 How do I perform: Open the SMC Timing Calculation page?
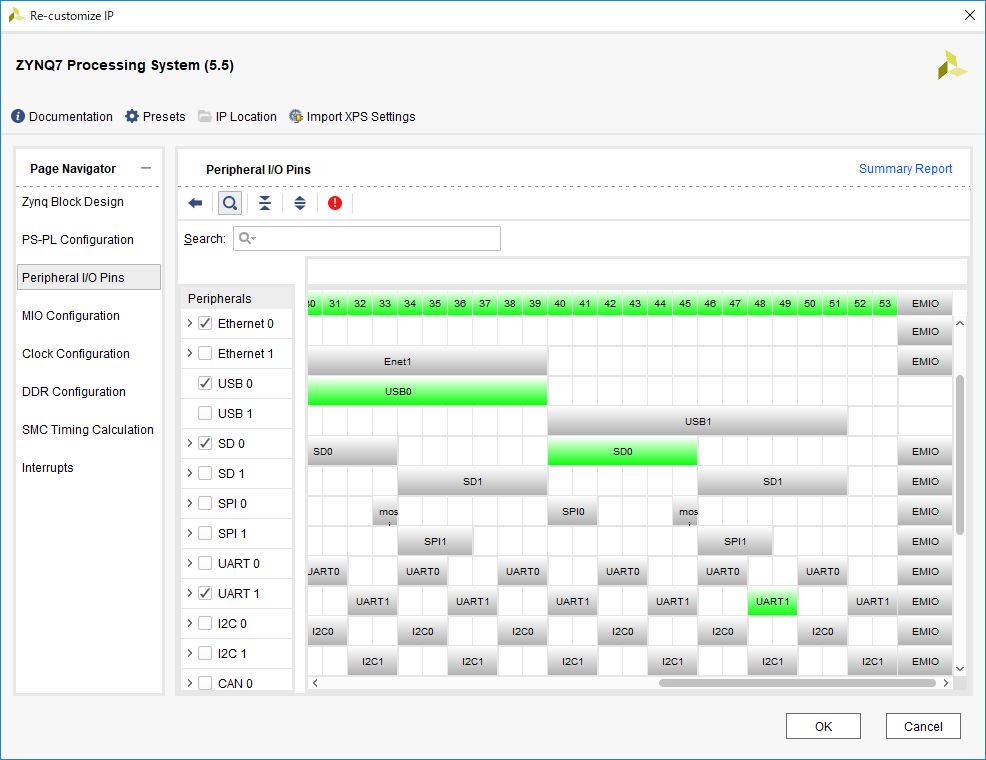(87, 429)
